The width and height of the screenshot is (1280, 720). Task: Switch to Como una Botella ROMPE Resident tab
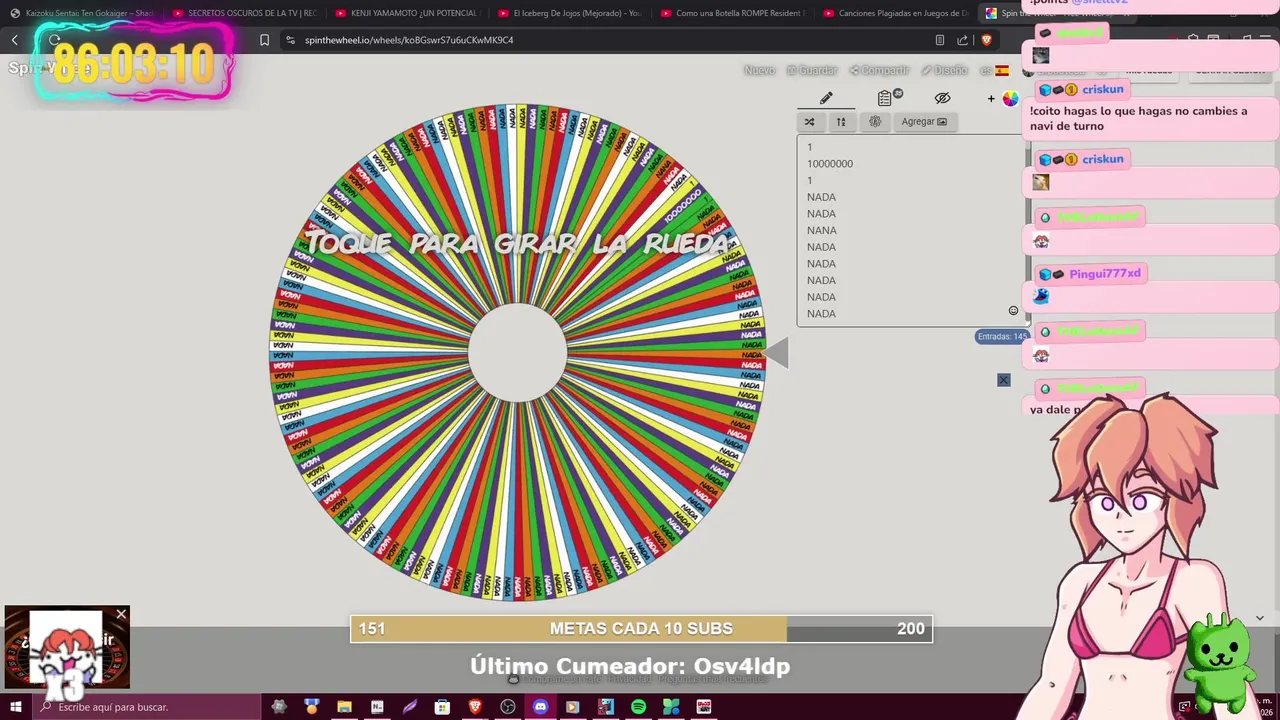[731, 13]
